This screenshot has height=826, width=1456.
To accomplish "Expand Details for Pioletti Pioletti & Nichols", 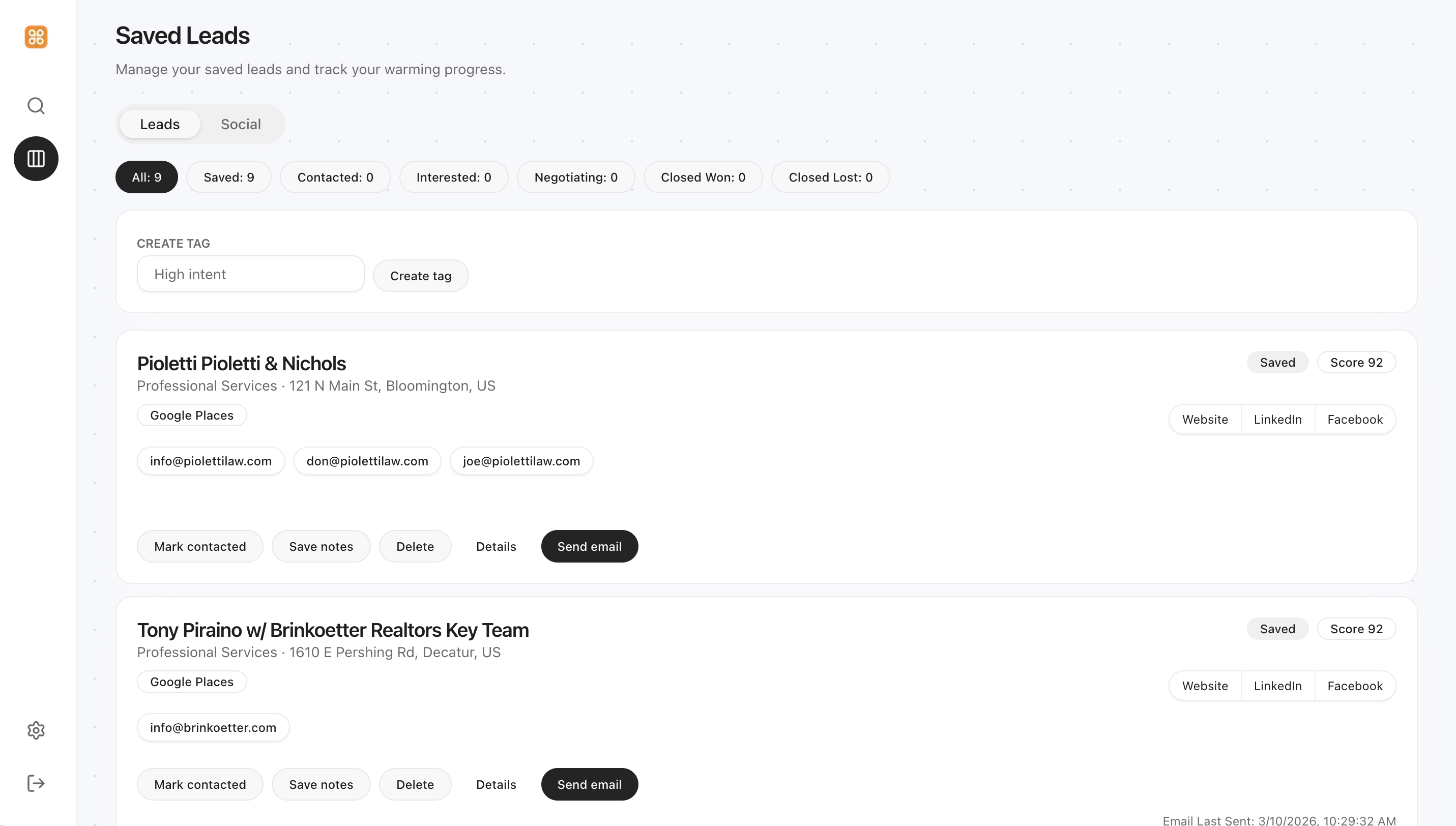I will point(496,546).
